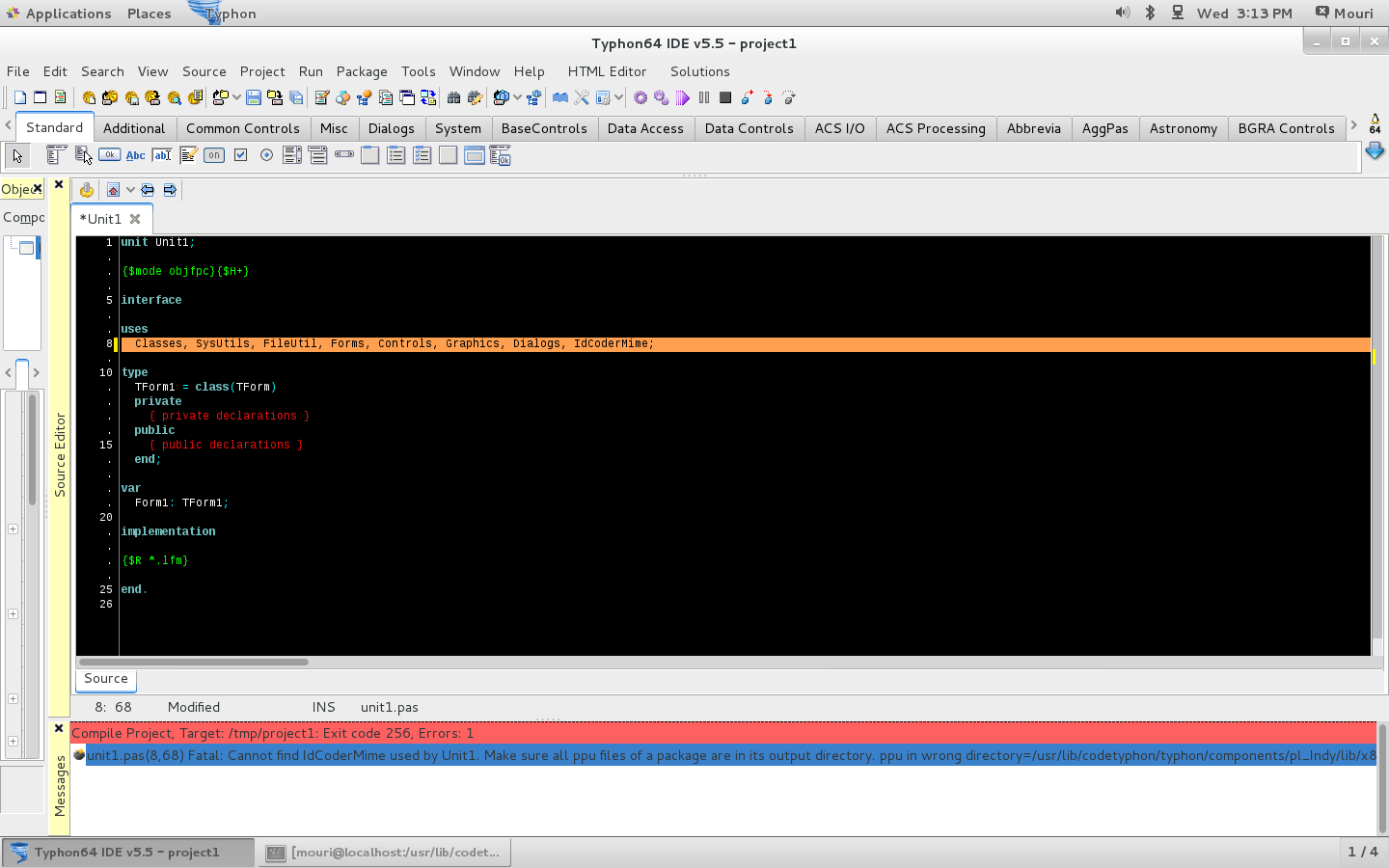Expand the first plus node in left panel
This screenshot has height=868, width=1389.
(x=13, y=529)
